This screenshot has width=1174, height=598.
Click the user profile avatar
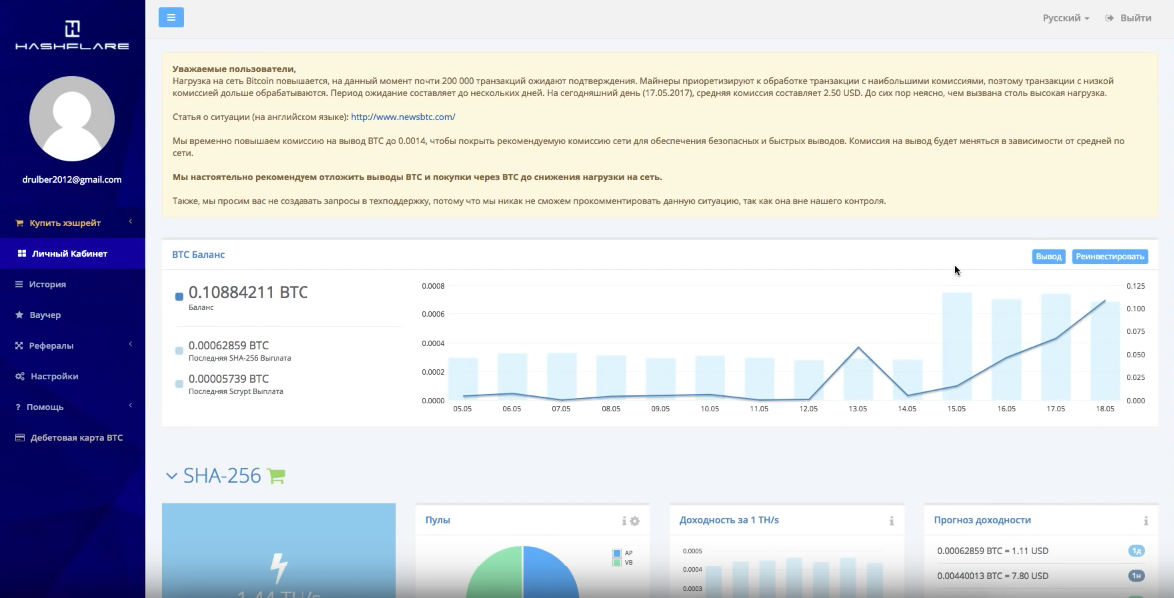click(x=72, y=118)
